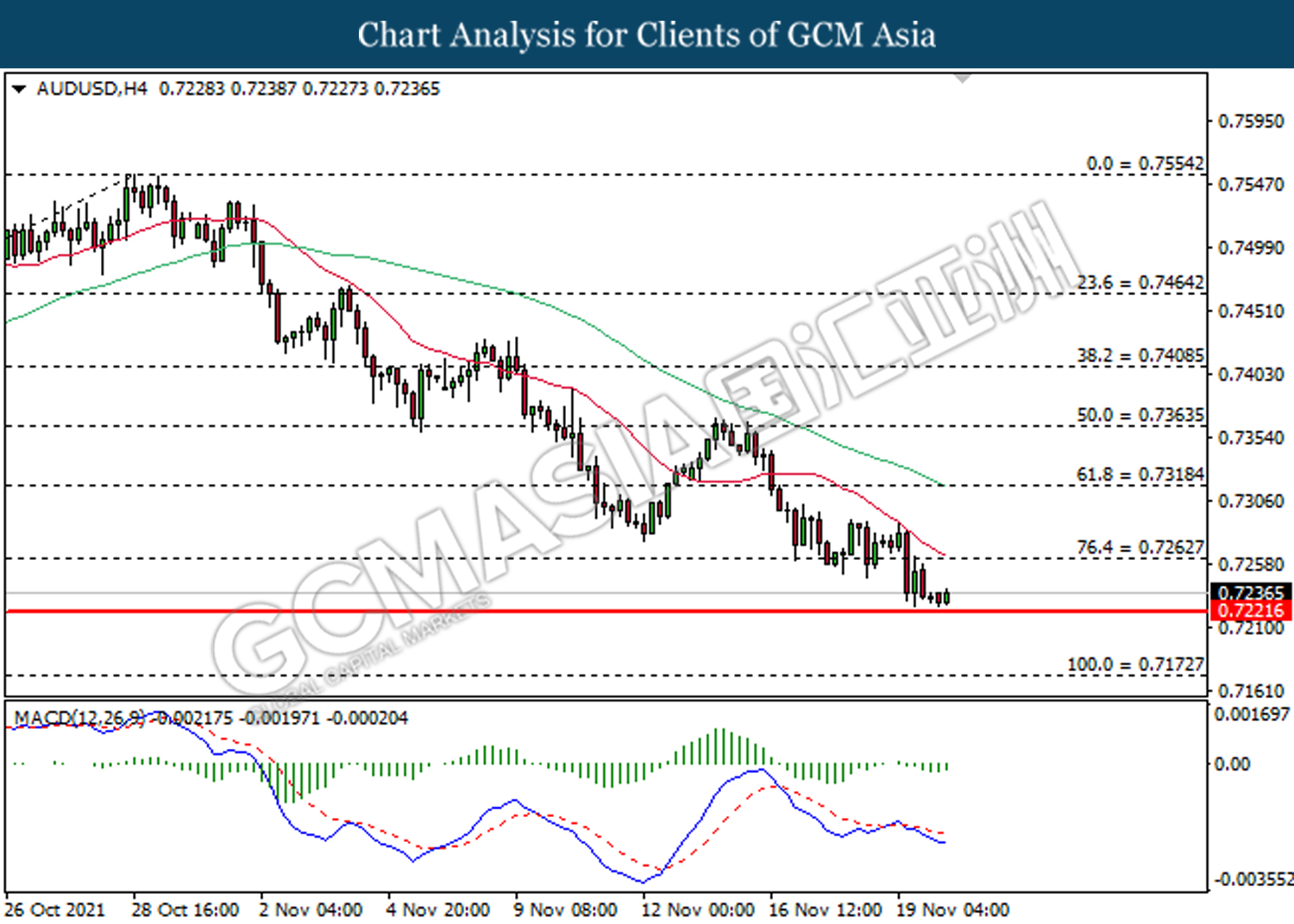Select the AUDUSD,H4 symbol label
Screen dimensions: 1294x924
(91, 89)
